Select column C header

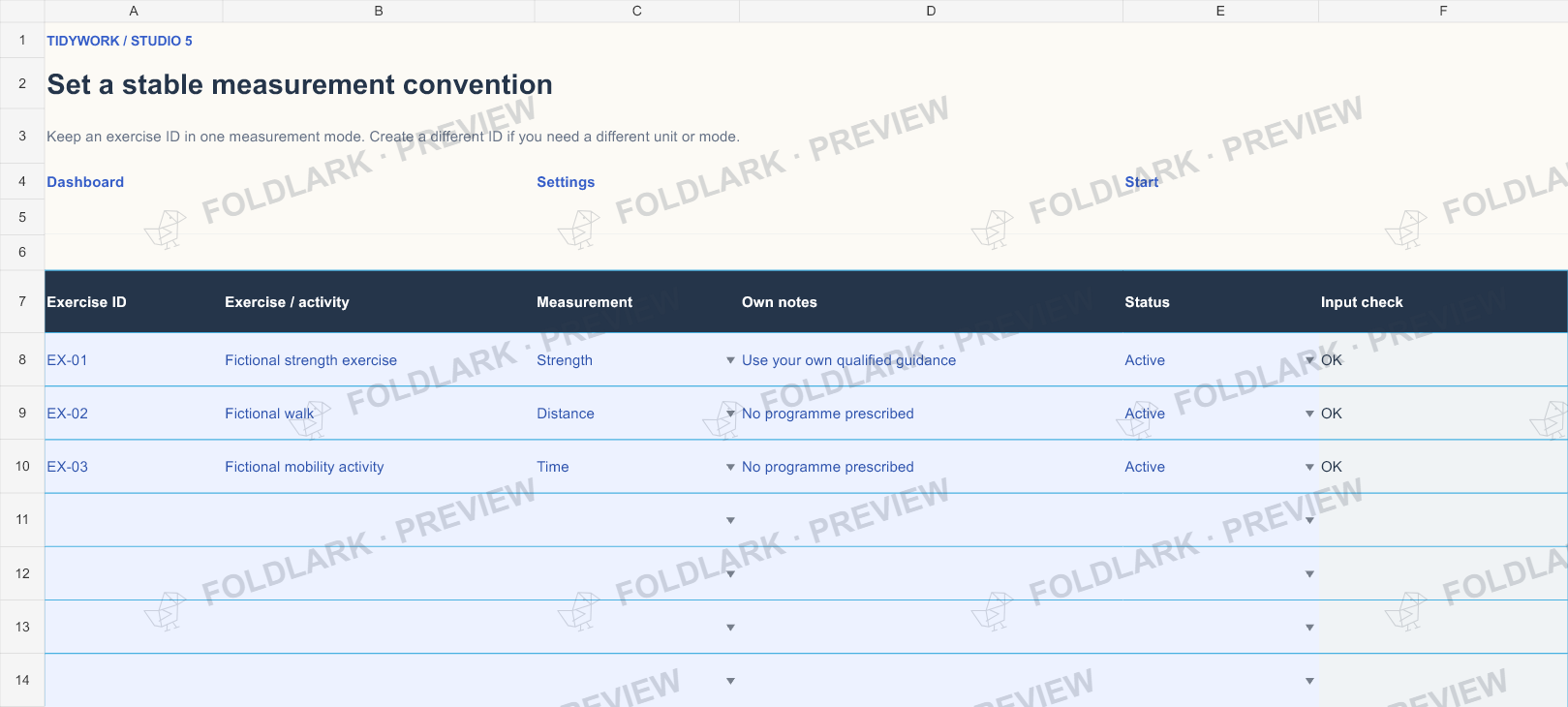(636, 11)
